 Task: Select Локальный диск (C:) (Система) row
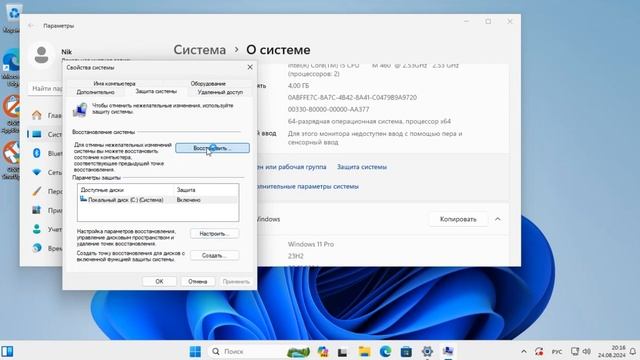pos(158,200)
